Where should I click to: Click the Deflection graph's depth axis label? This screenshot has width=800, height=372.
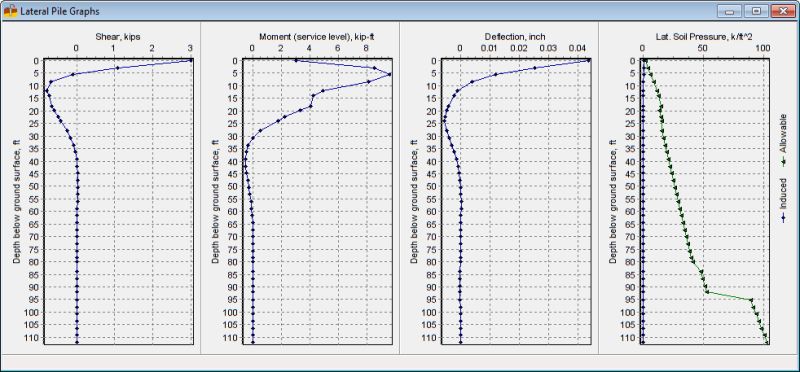(414, 202)
